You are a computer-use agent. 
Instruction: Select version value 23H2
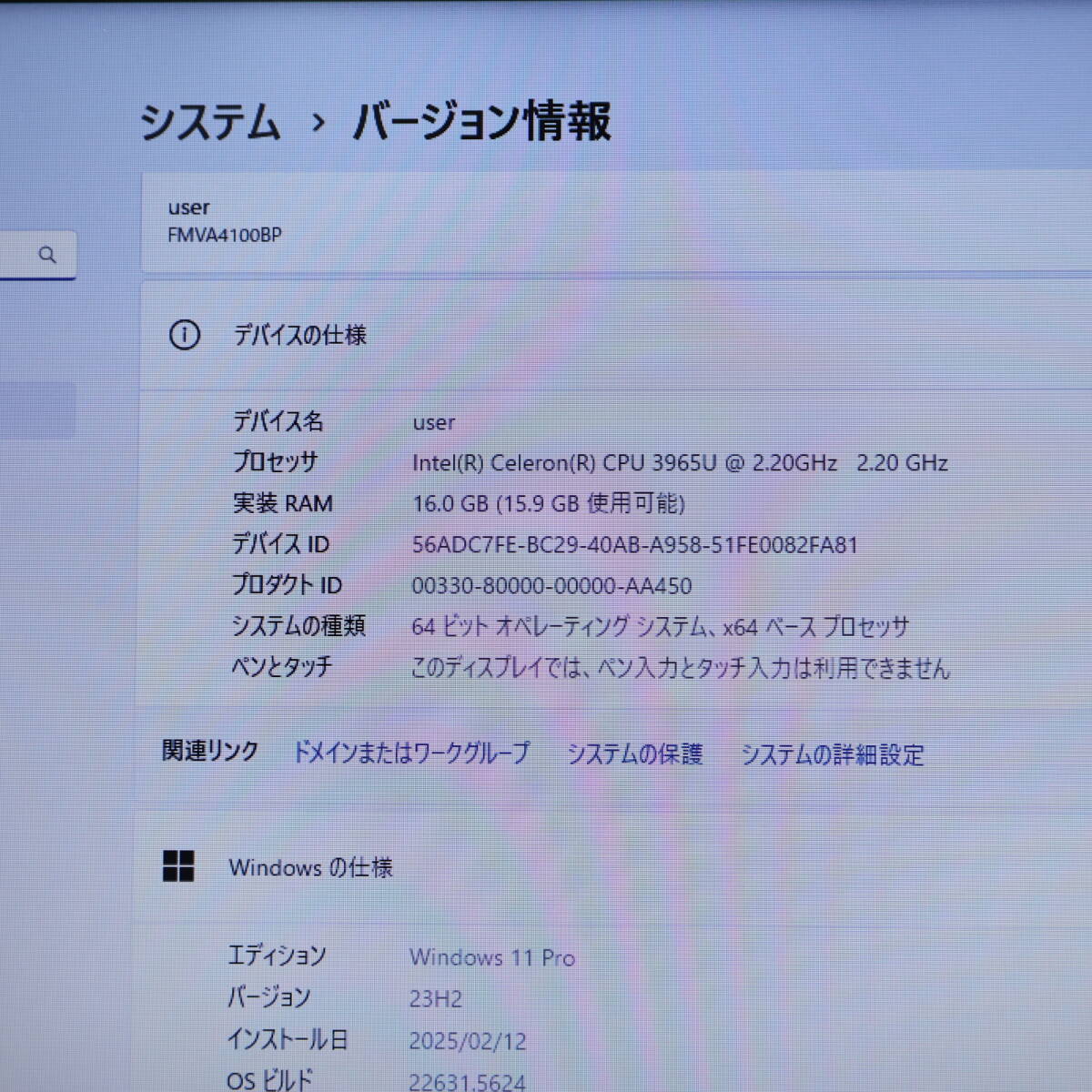(x=435, y=999)
